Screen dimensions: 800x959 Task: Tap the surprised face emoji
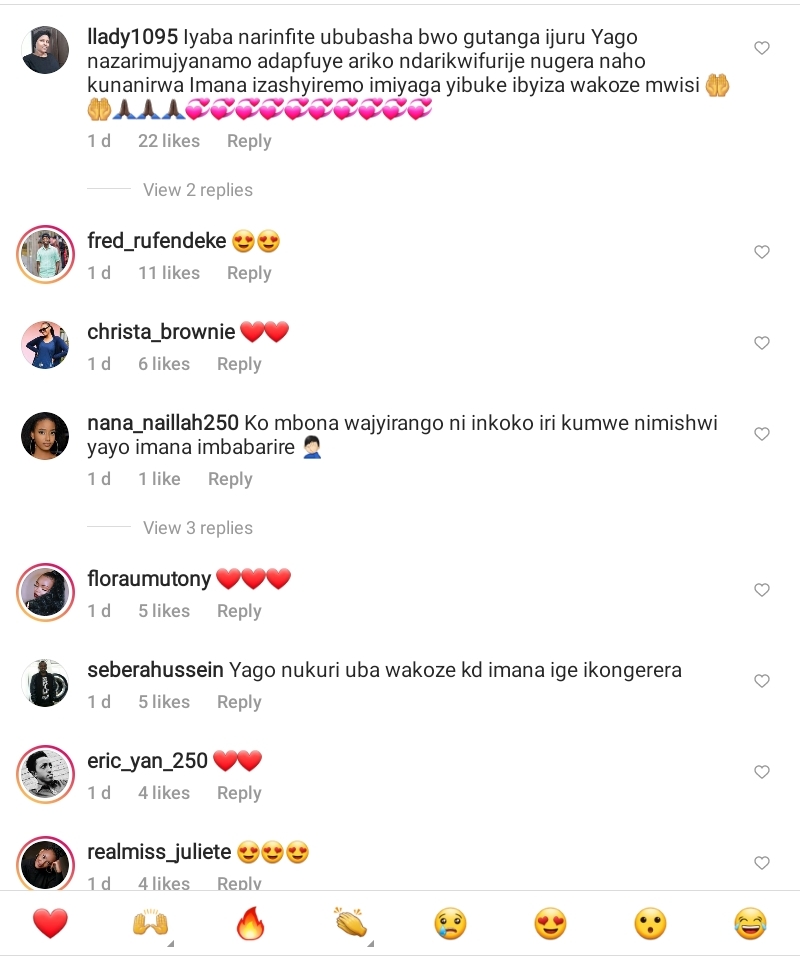pyautogui.click(x=650, y=923)
